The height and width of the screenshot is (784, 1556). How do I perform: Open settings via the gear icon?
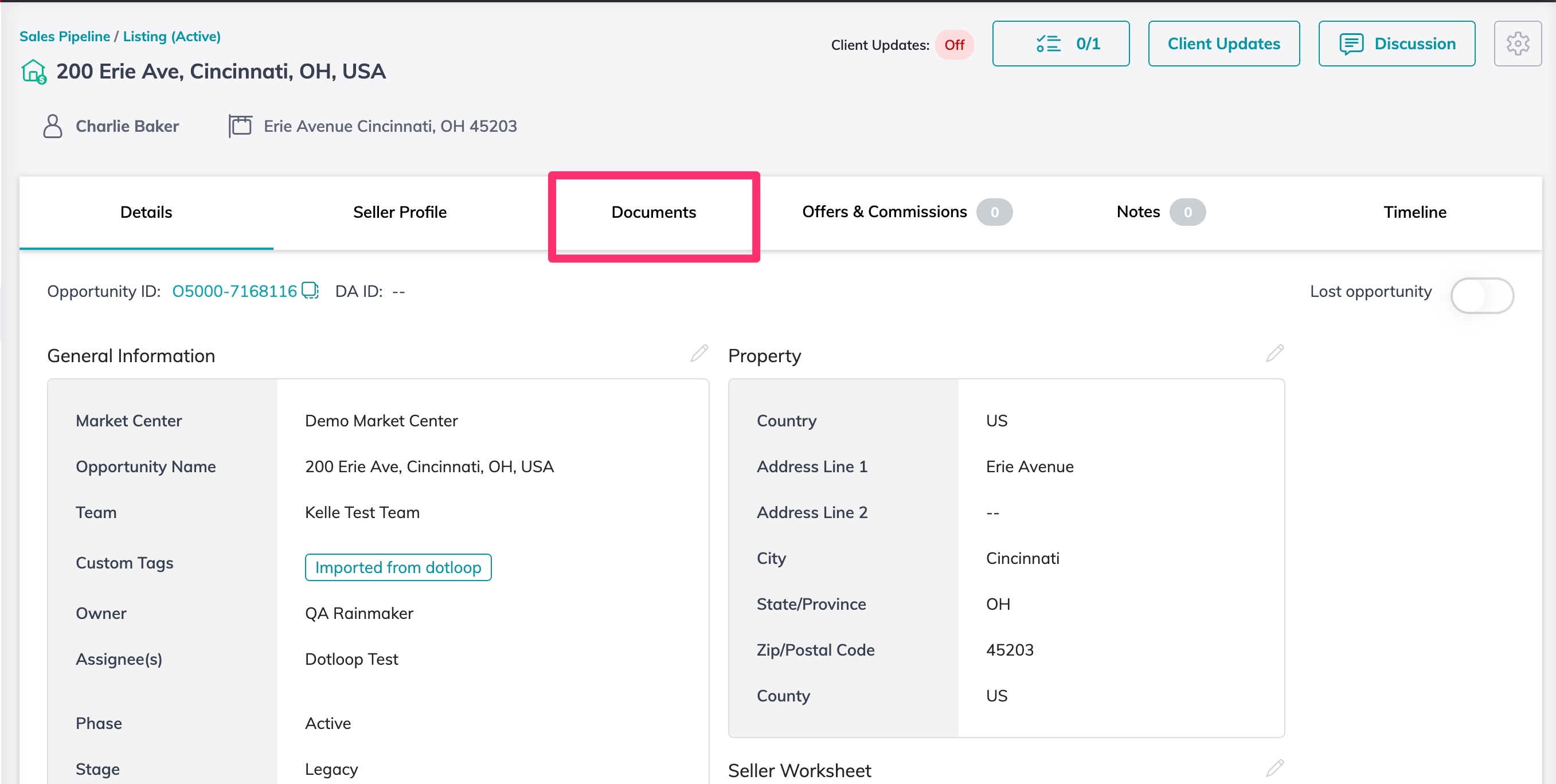[1518, 44]
